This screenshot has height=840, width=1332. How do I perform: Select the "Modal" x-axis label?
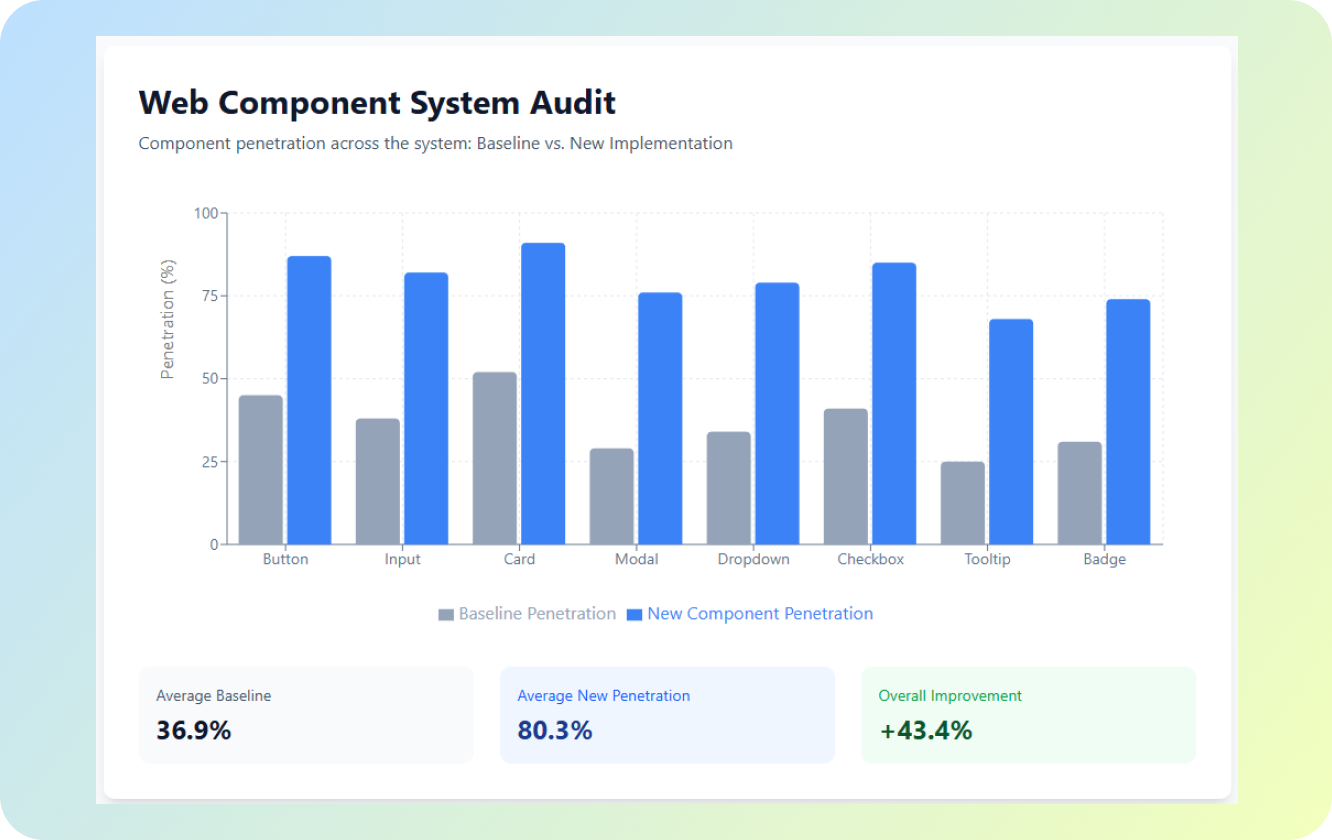click(636, 560)
